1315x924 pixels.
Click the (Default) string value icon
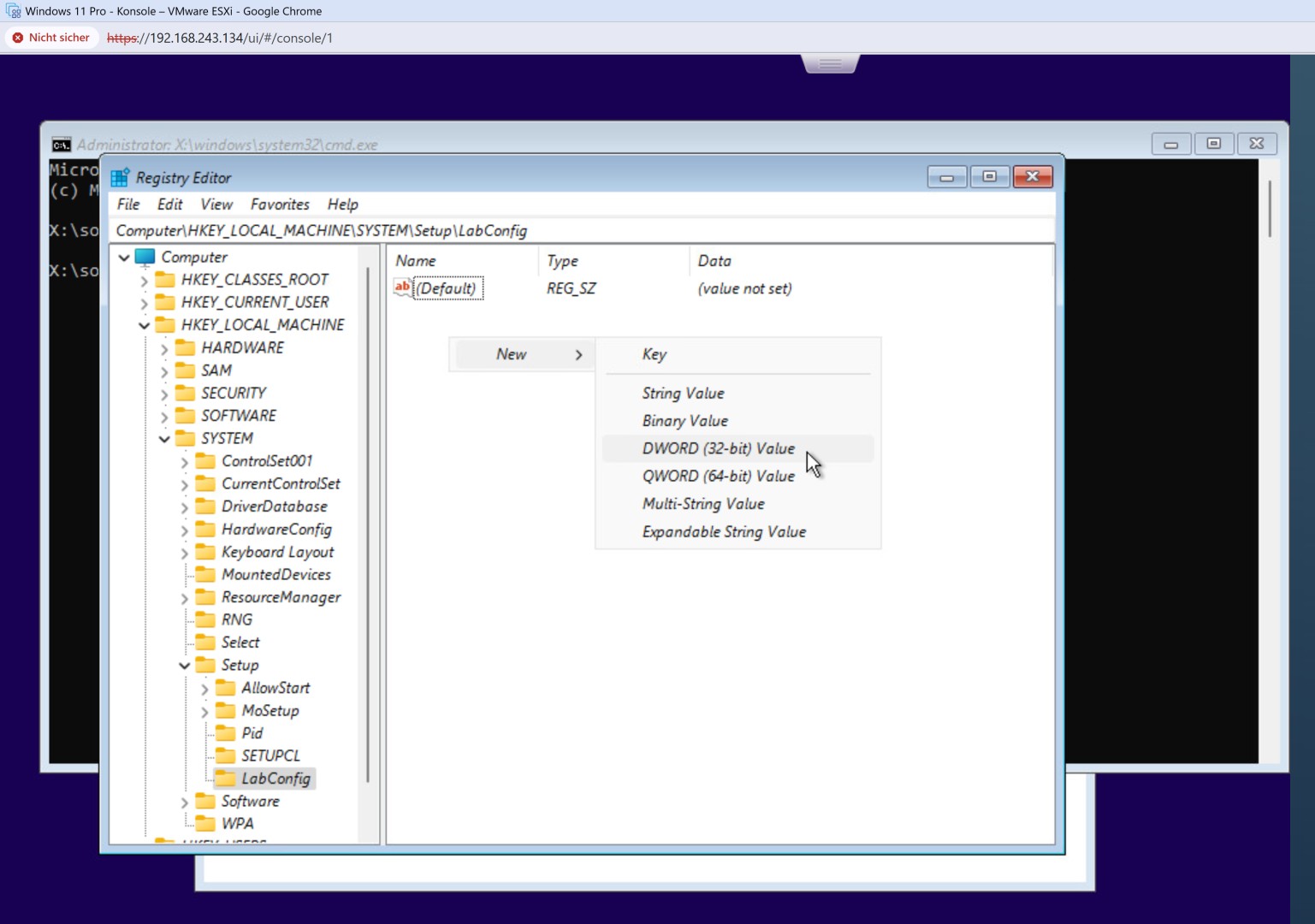(403, 287)
